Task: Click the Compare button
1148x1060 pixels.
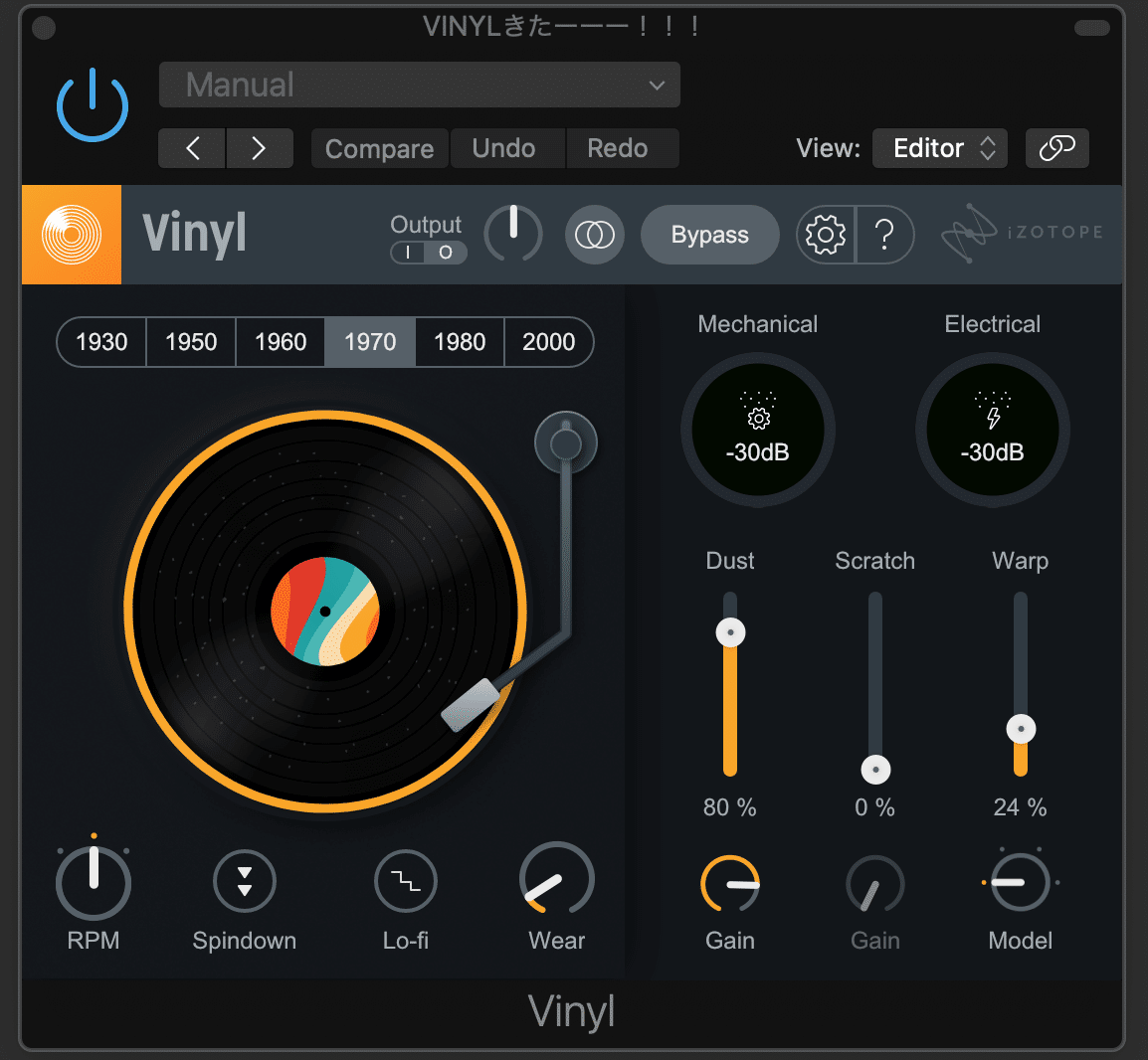Action: pos(379,148)
